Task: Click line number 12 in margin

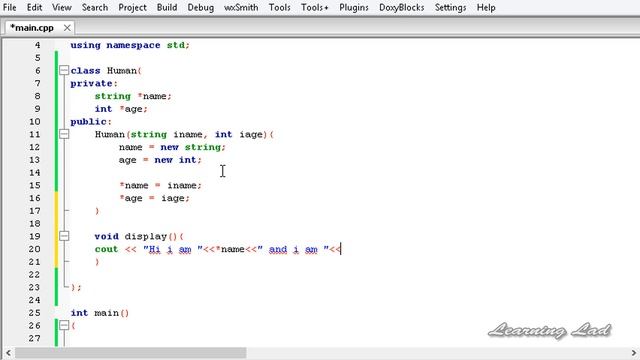Action: point(35,147)
